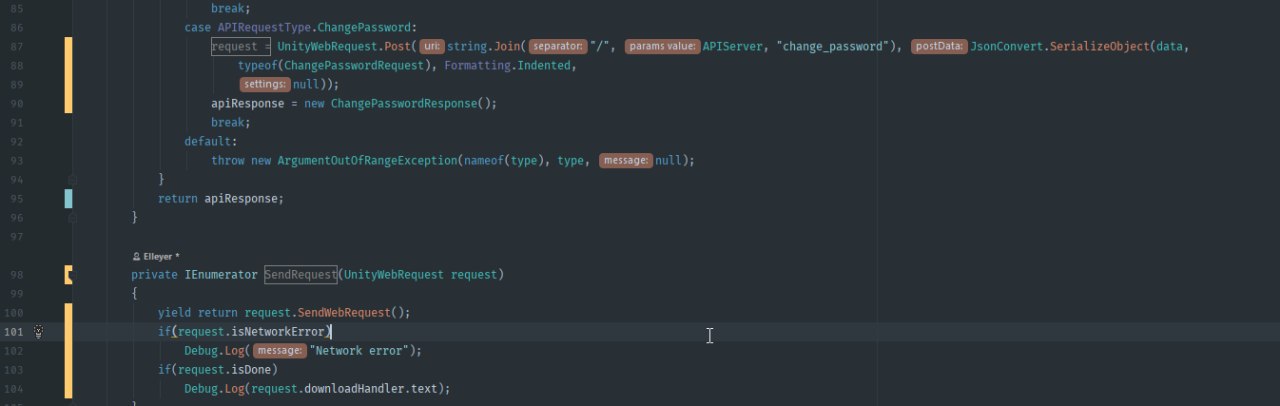Click 'isNetworkError' on line 101
The height and width of the screenshot is (406, 1280).
(277, 331)
